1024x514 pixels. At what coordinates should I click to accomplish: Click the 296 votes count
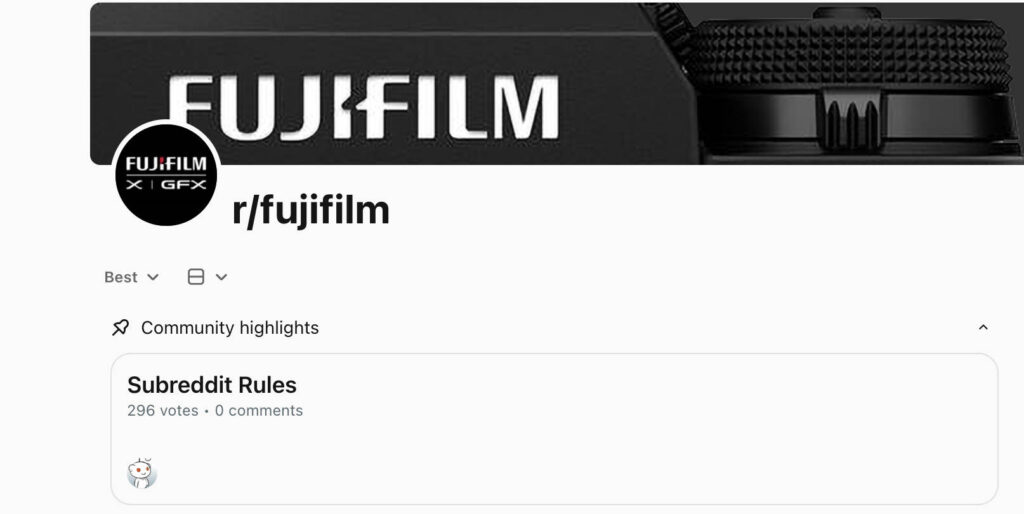[x=163, y=411]
